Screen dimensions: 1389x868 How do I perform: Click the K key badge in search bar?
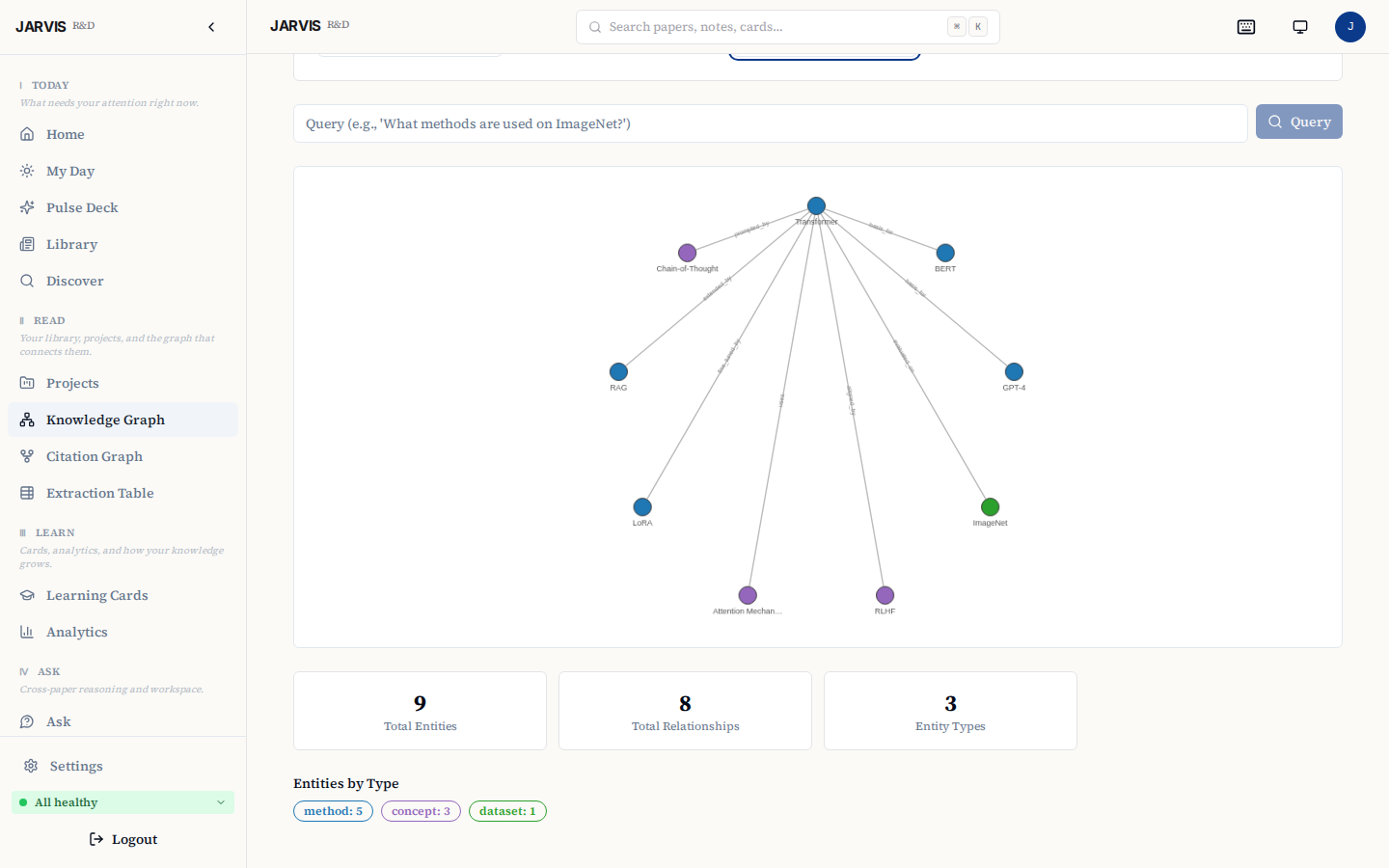click(978, 27)
